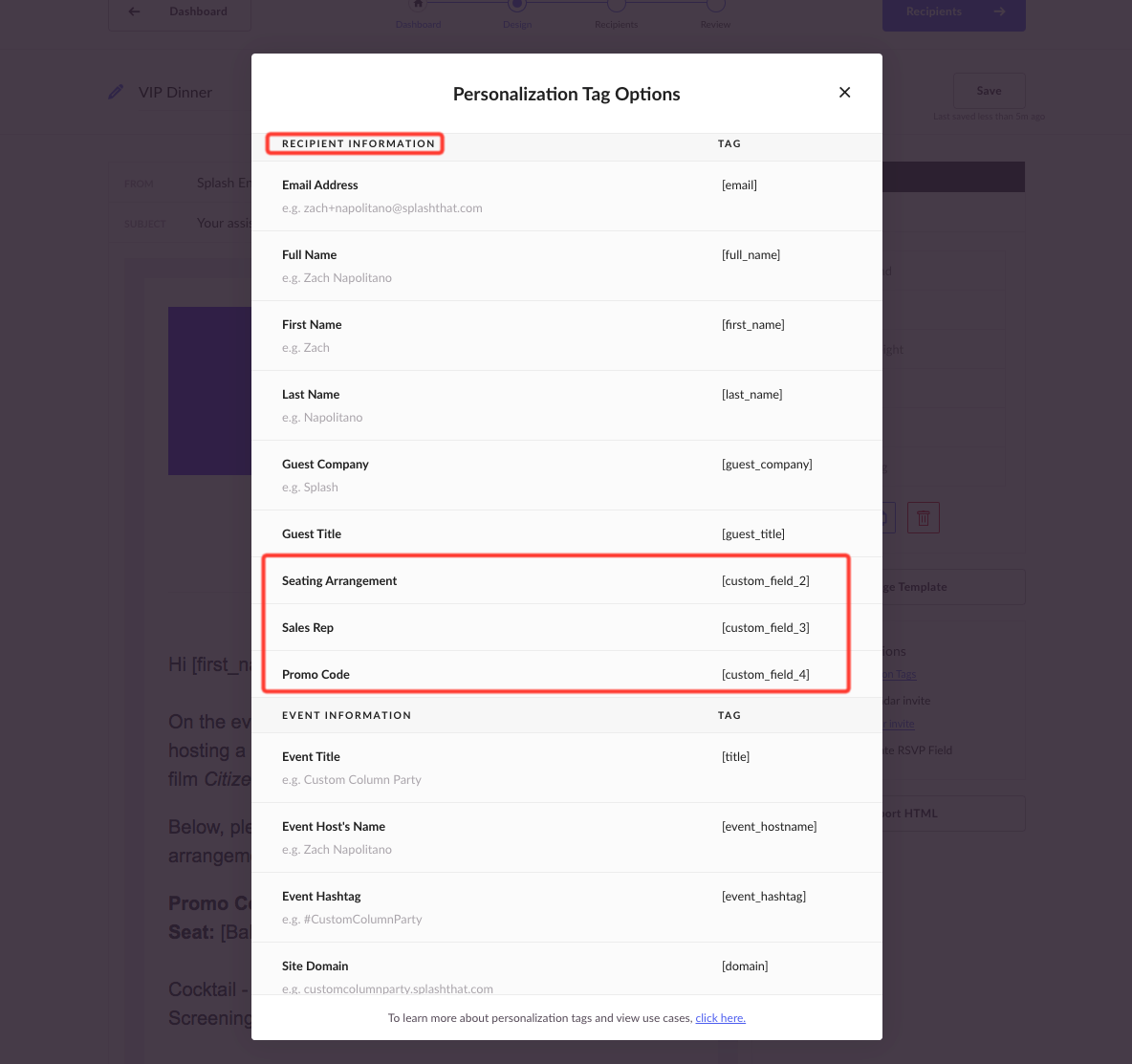Click the [last_name] tag
1132x1064 pixels.
click(751, 394)
